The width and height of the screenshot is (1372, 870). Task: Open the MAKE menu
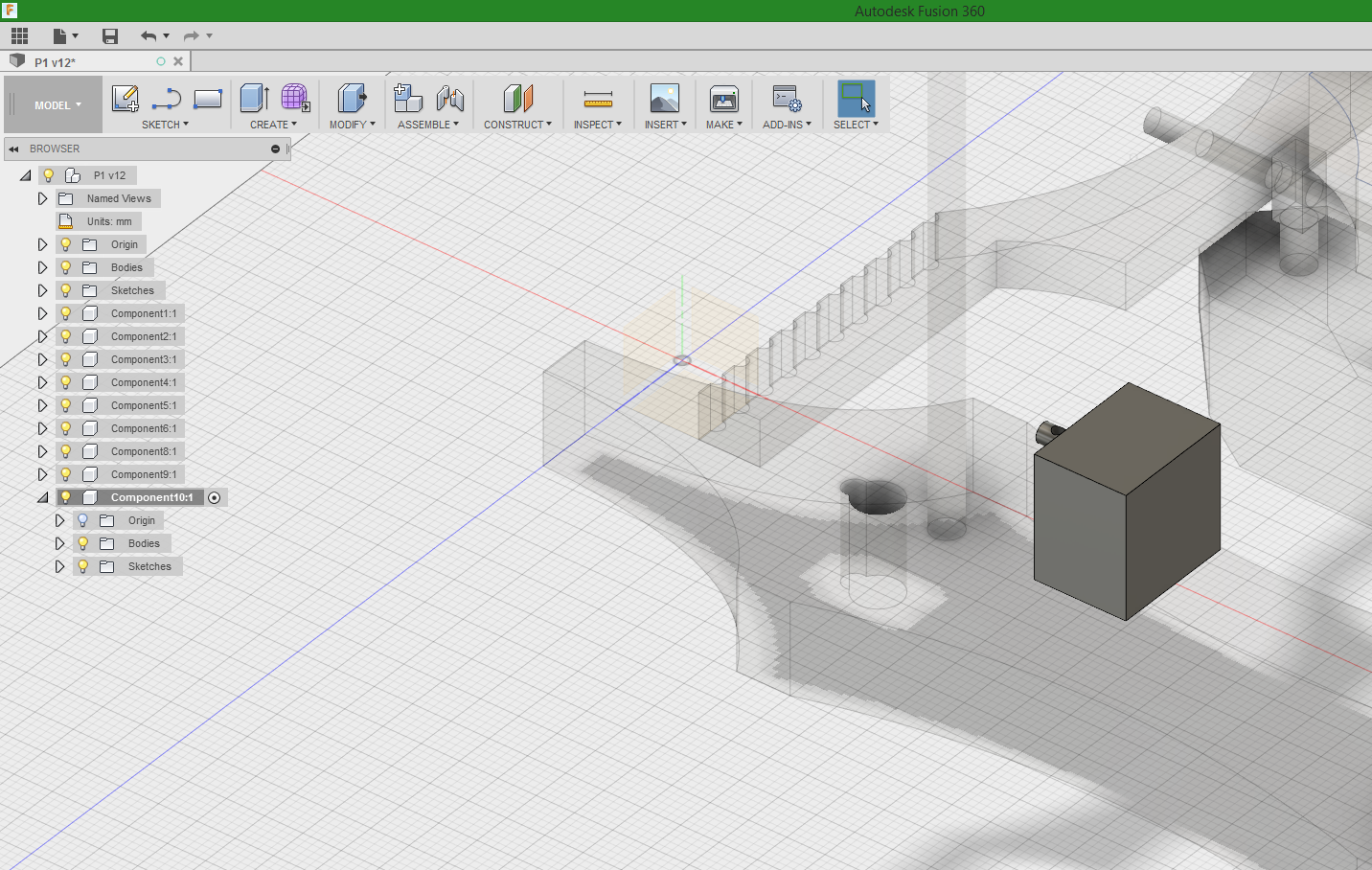click(x=724, y=125)
